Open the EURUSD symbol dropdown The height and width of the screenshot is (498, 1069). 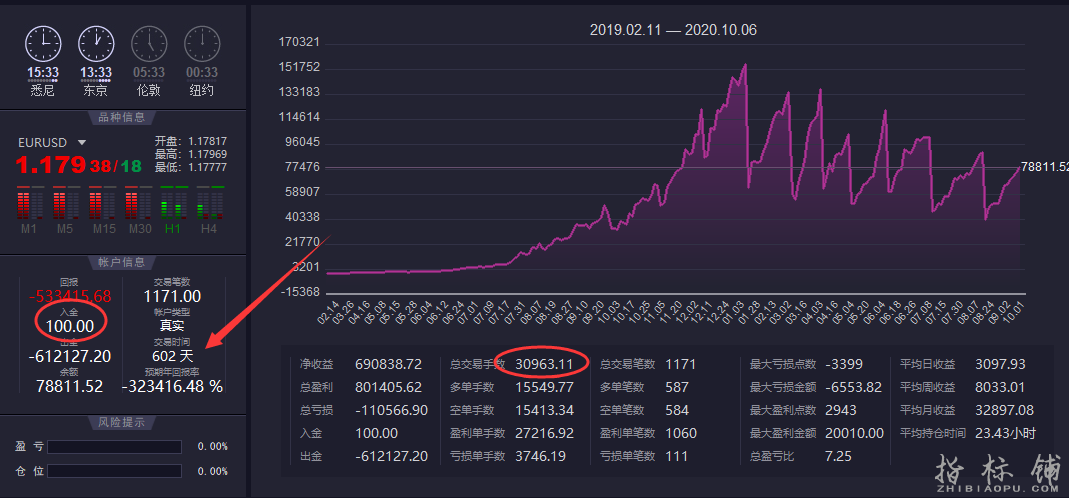[82, 143]
